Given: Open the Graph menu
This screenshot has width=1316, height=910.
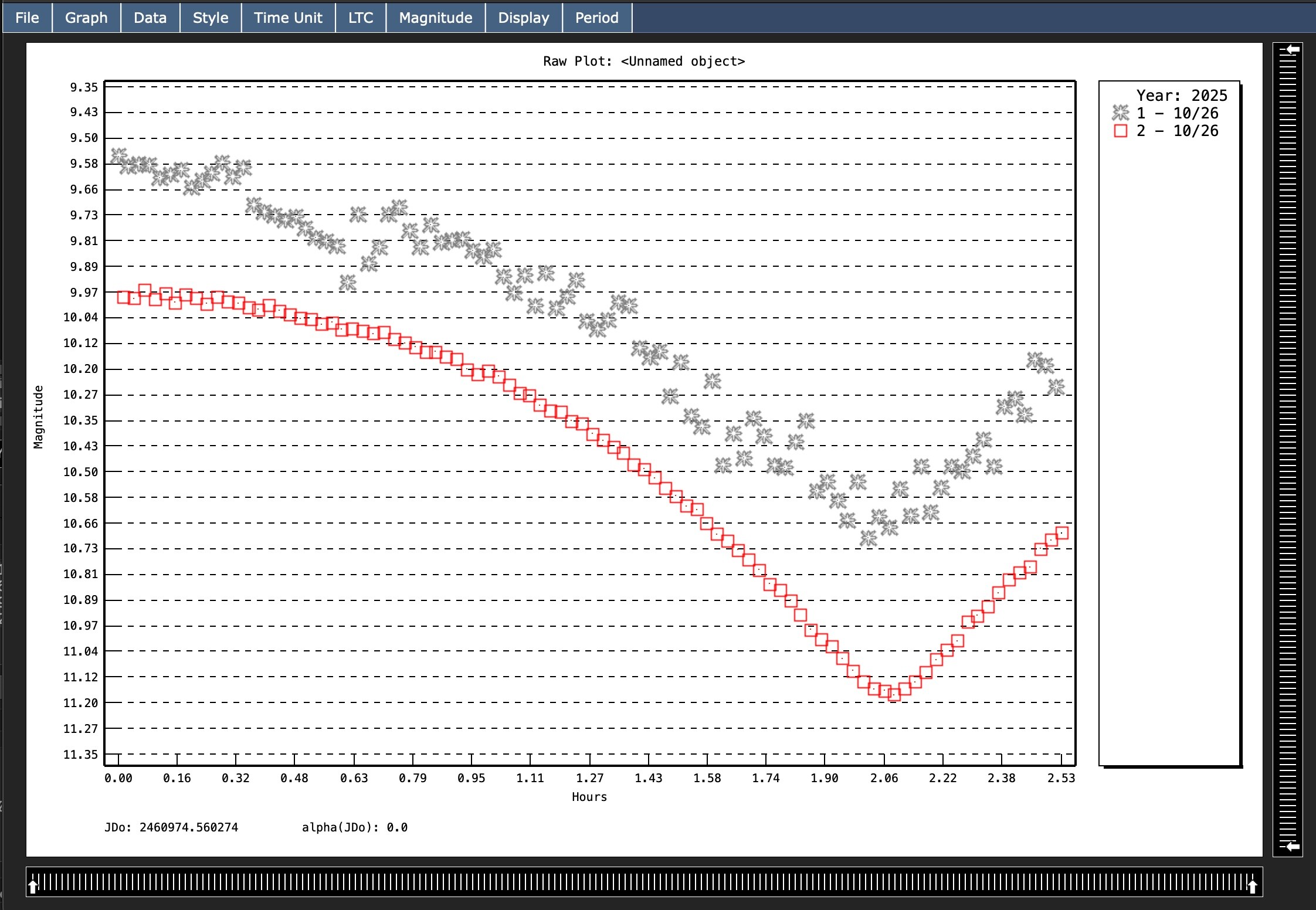Looking at the screenshot, I should 86,18.
